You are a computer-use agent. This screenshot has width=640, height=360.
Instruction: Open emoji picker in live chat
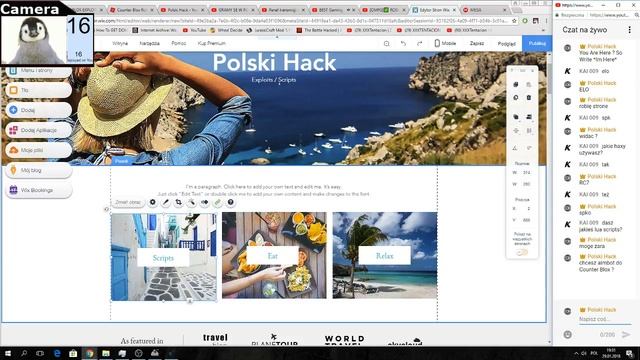pyautogui.click(x=567, y=335)
